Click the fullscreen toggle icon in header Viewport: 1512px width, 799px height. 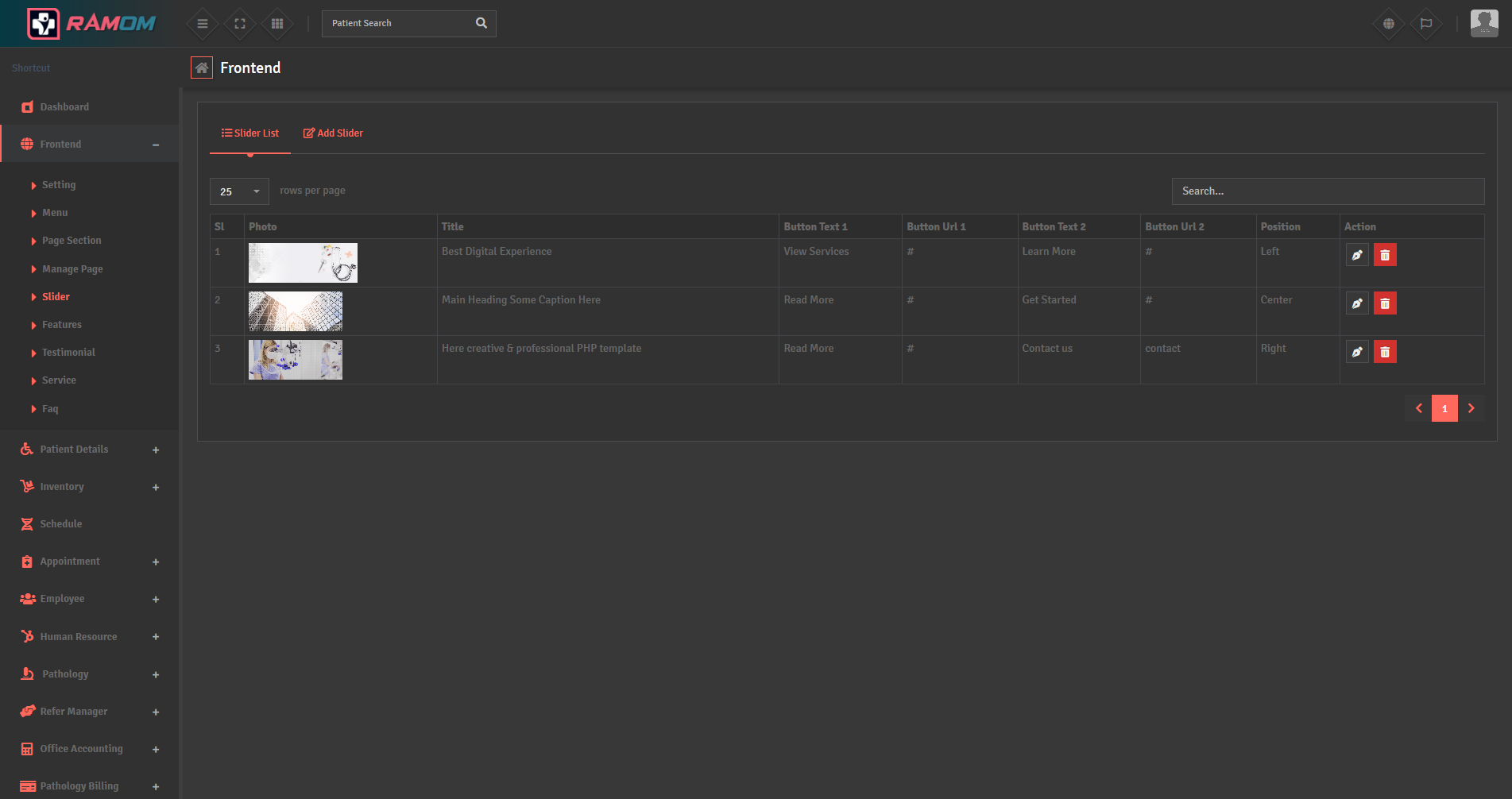pyautogui.click(x=239, y=23)
